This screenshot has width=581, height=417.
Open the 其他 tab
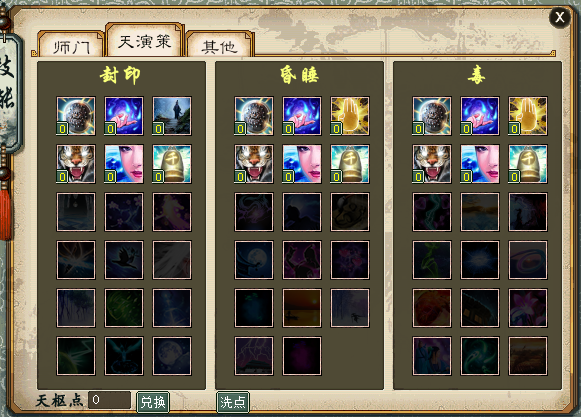tap(219, 46)
